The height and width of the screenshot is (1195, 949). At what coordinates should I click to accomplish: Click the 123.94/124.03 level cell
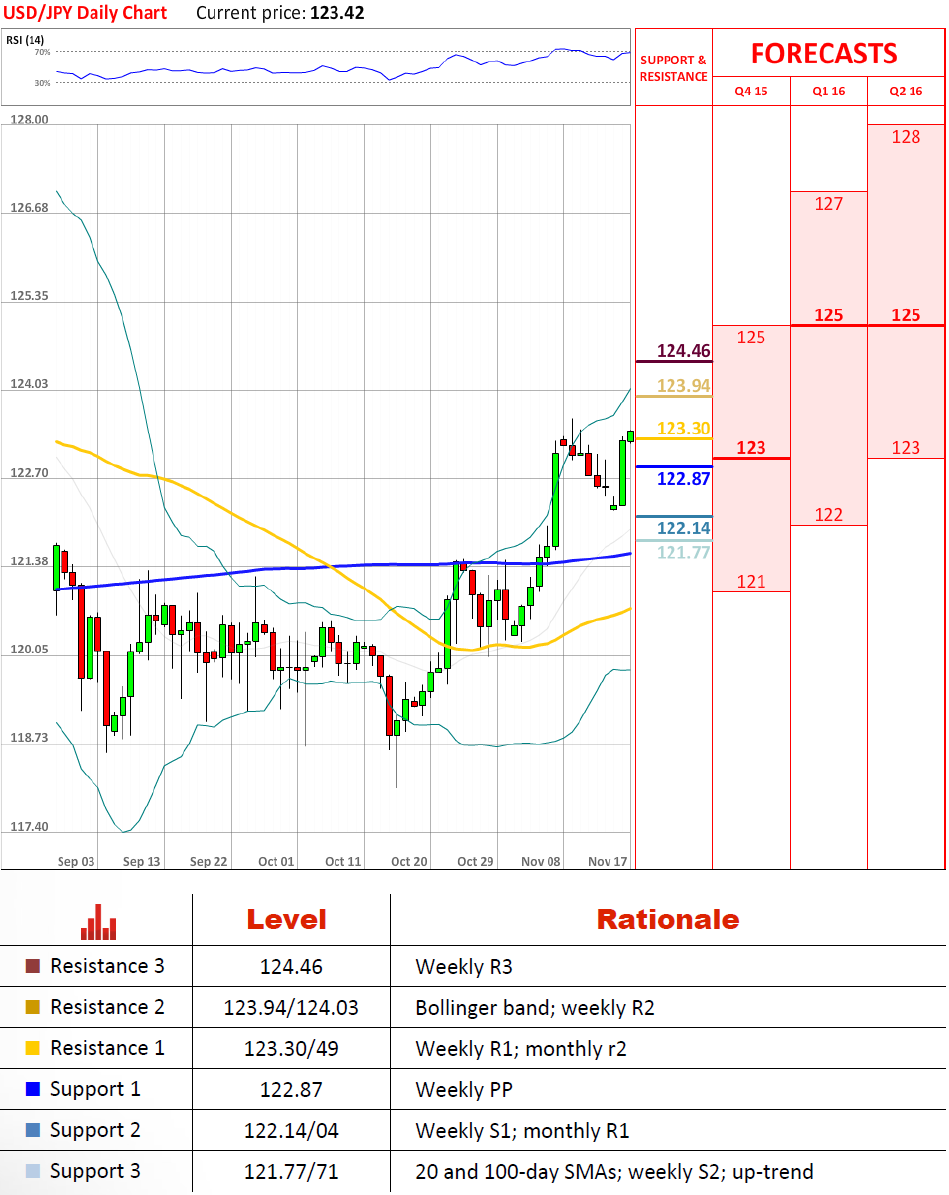(291, 1008)
